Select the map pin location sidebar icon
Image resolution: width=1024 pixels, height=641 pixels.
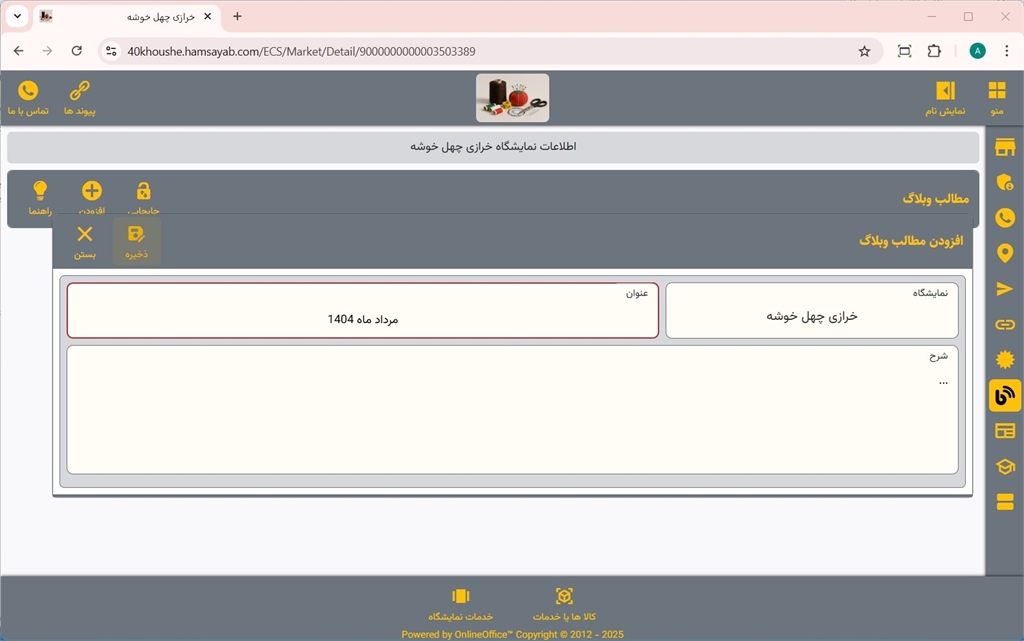point(1005,253)
